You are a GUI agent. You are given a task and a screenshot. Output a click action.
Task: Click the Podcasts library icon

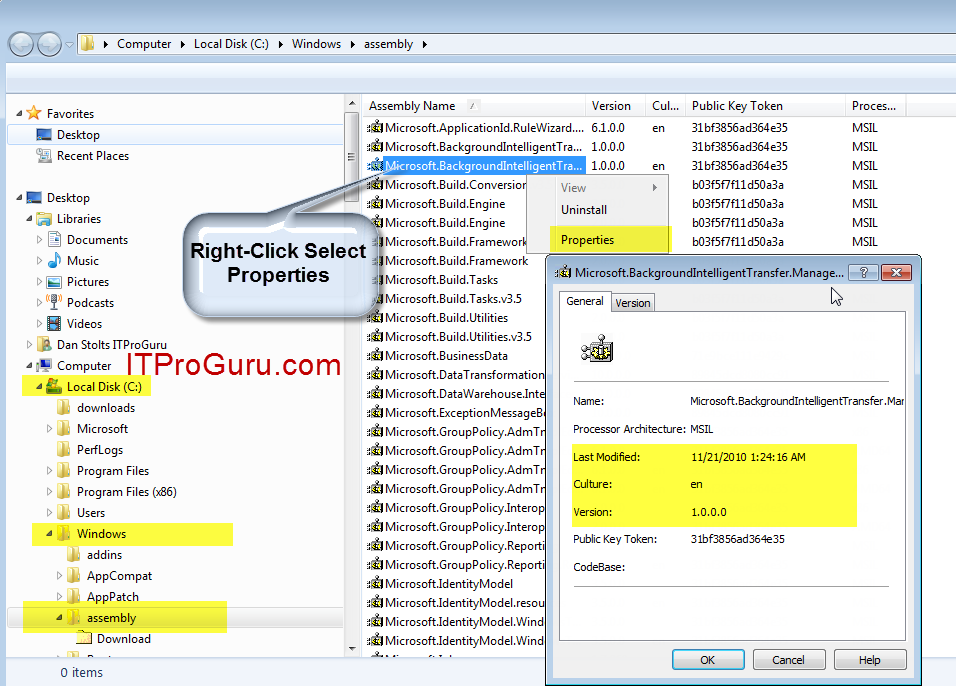click(x=54, y=302)
